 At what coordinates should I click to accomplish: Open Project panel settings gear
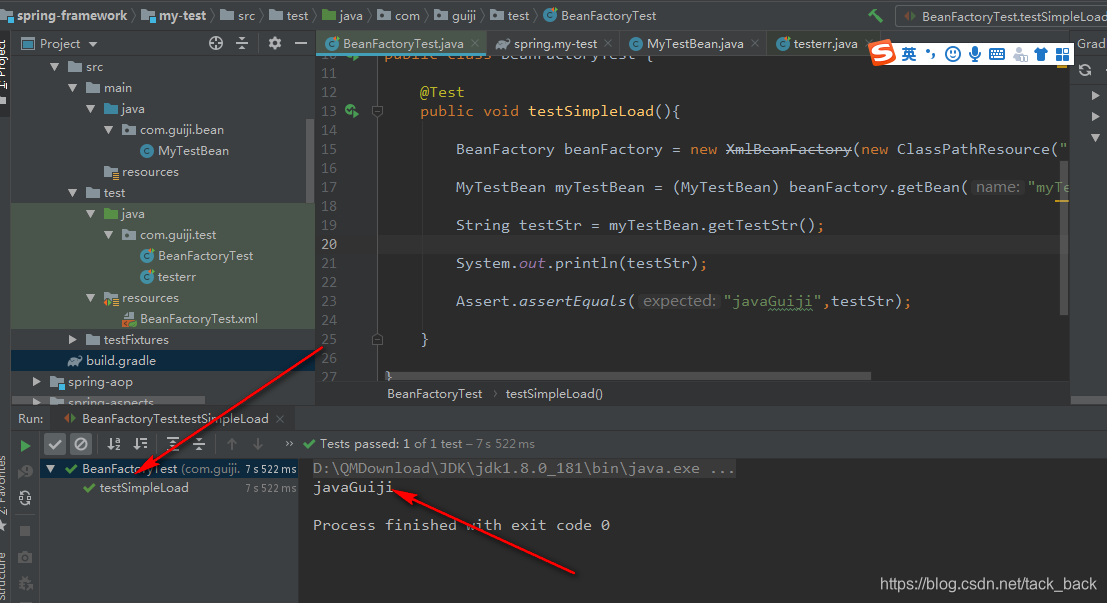[275, 43]
